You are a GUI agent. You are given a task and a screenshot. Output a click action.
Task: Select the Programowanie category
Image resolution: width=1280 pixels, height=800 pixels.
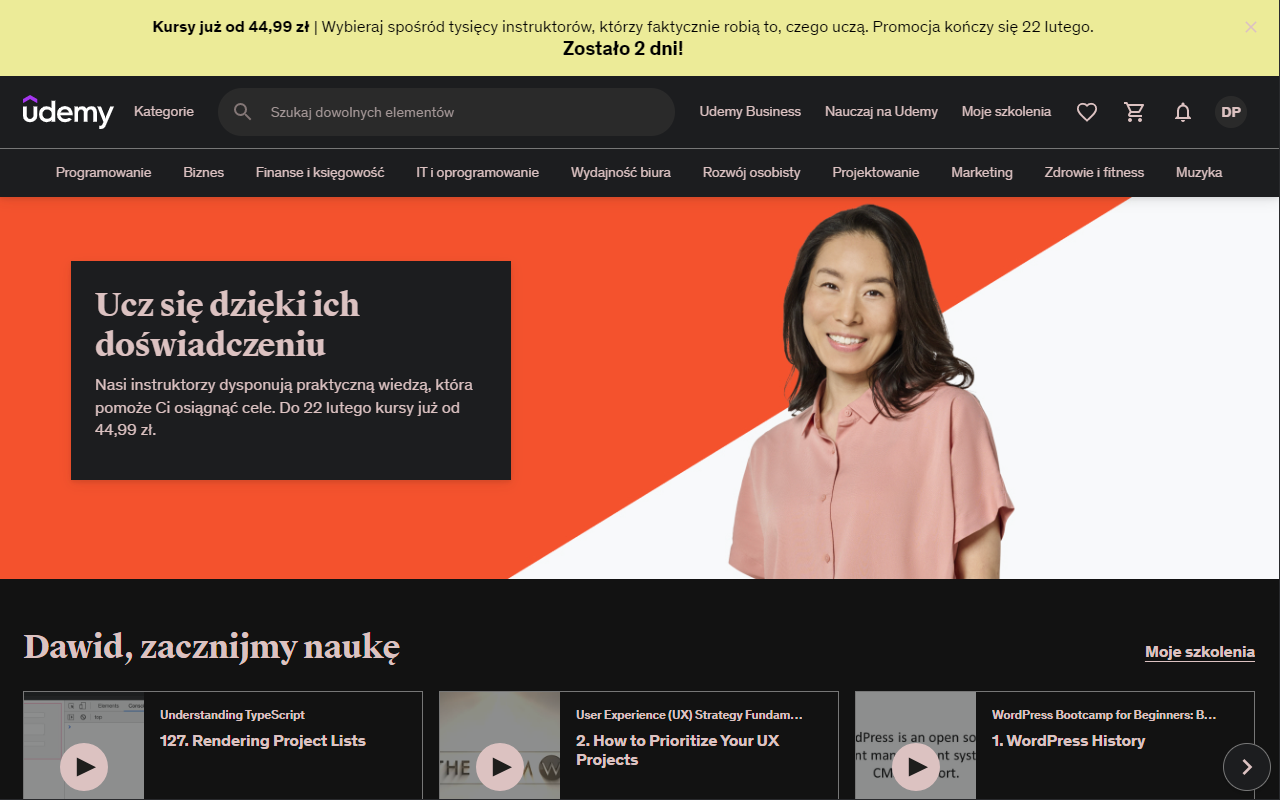(x=104, y=173)
